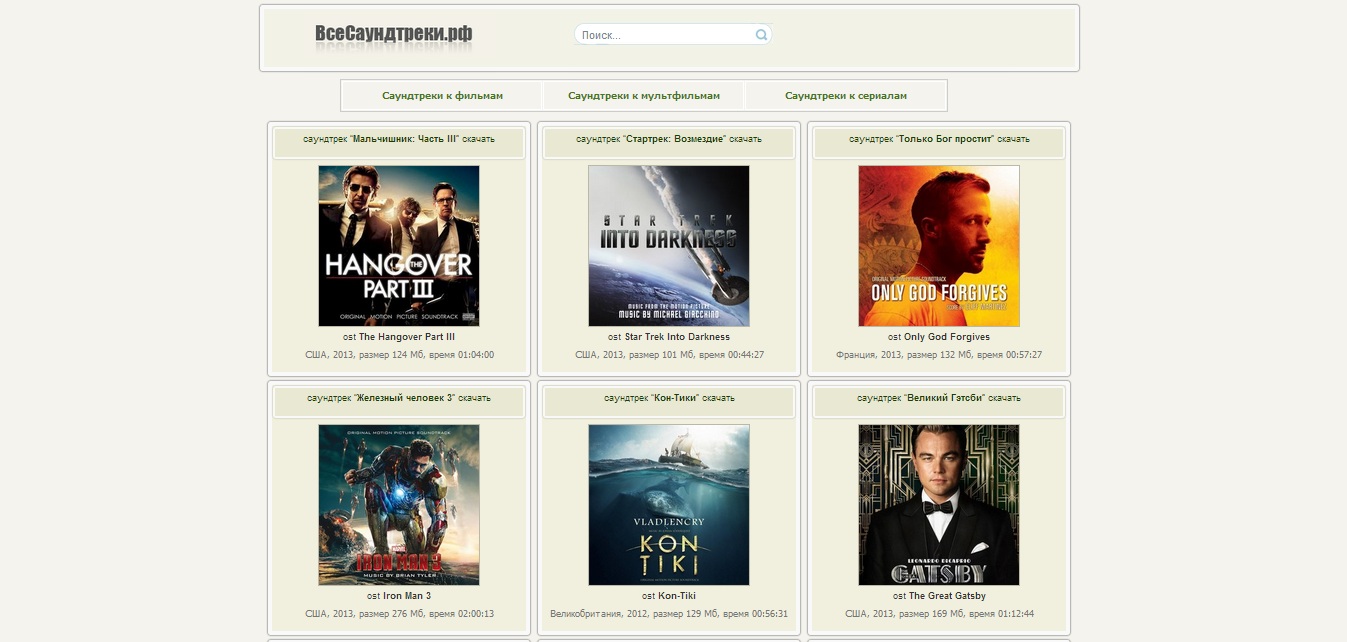Screen dimensions: 1347x642
Task: Open the Iron Man 3 album cover
Action: tap(399, 505)
